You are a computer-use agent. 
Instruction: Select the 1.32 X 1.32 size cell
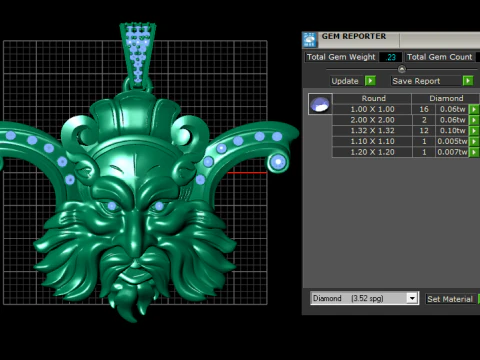tap(372, 130)
